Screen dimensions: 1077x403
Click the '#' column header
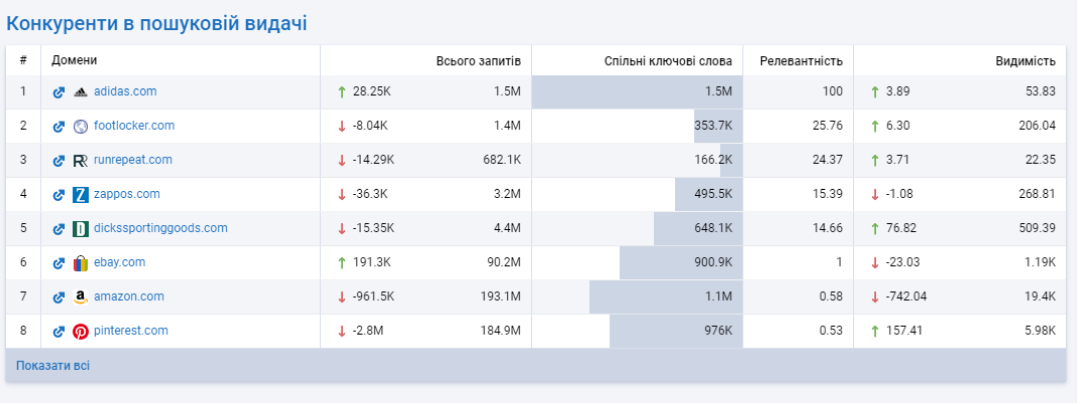(23, 60)
